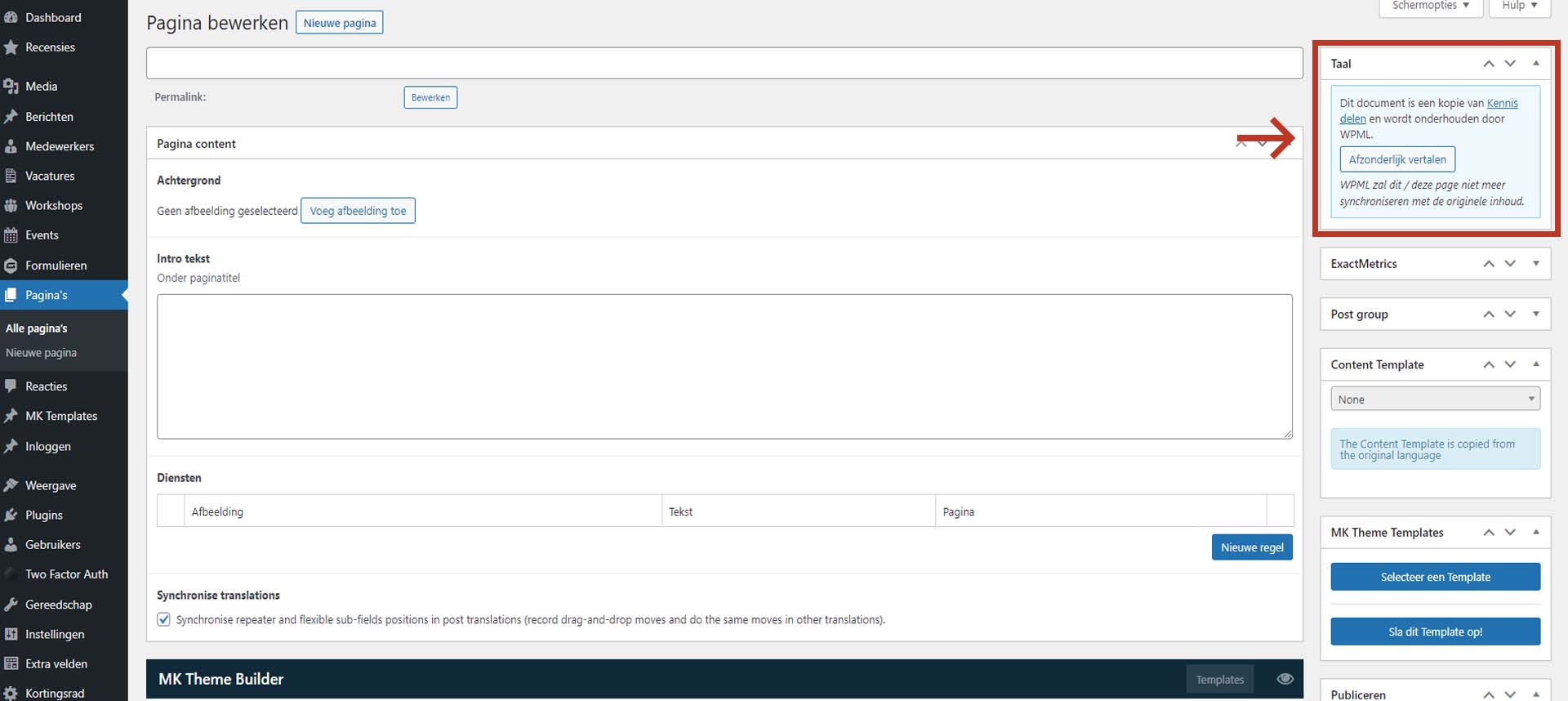Click the Kortingsrad gear icon

click(11, 693)
